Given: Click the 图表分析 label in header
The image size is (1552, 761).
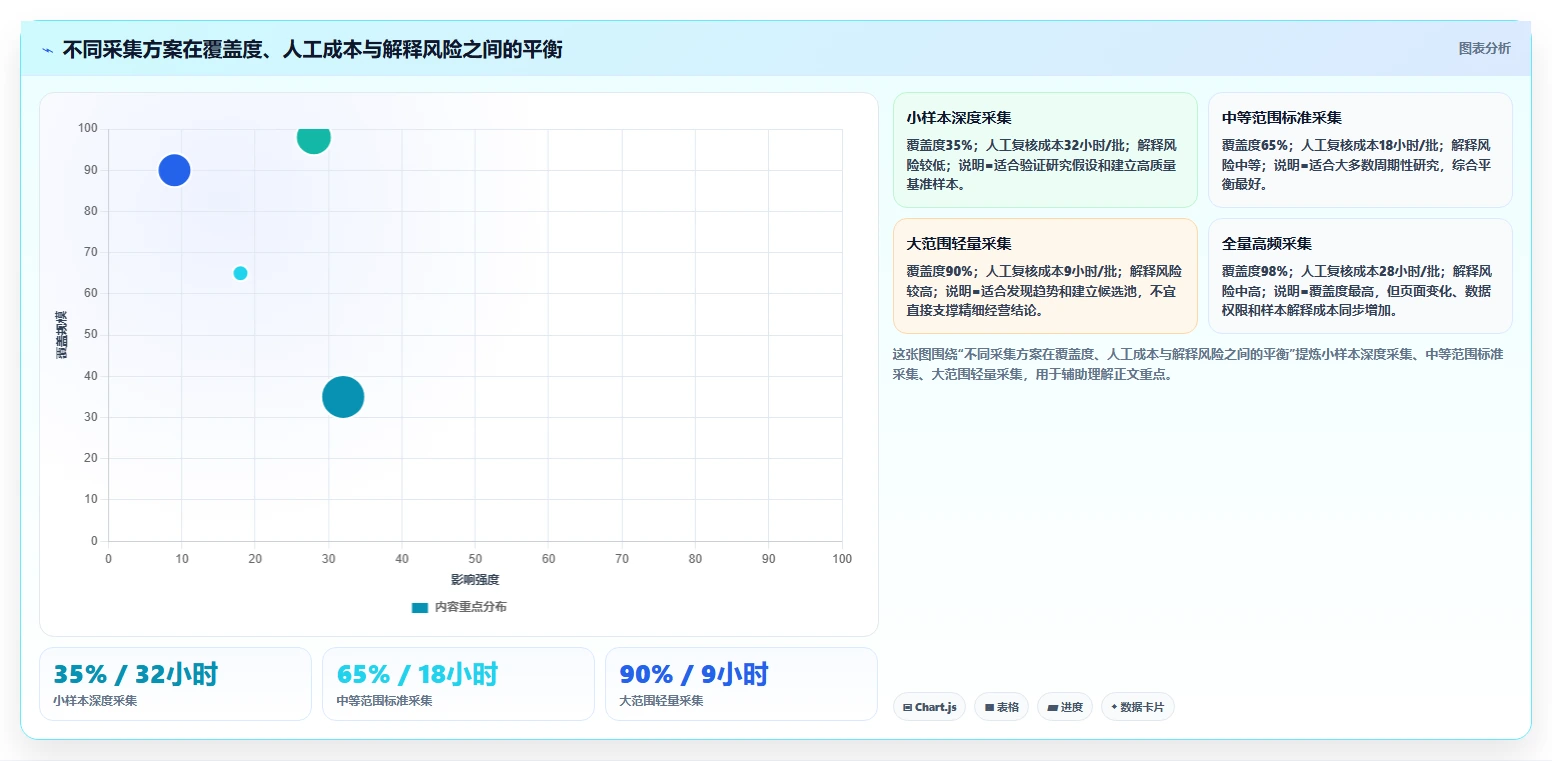Looking at the screenshot, I should tap(1484, 48).
